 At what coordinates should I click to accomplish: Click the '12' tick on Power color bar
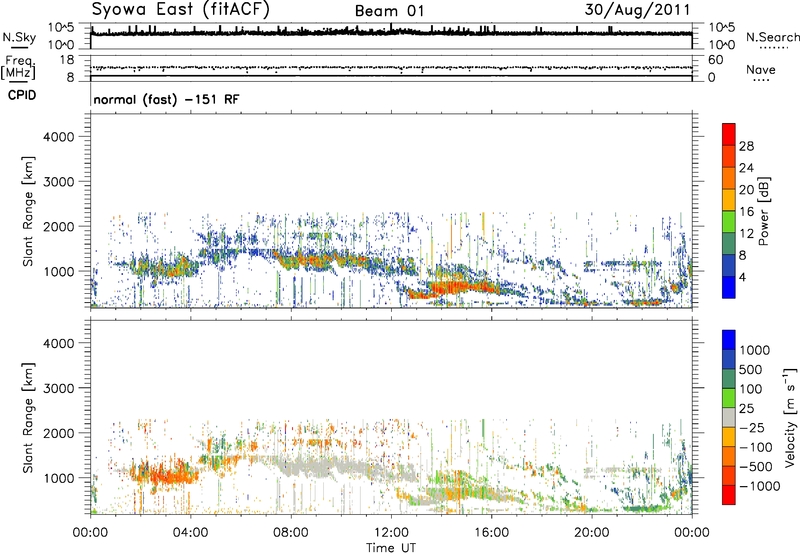746,234
